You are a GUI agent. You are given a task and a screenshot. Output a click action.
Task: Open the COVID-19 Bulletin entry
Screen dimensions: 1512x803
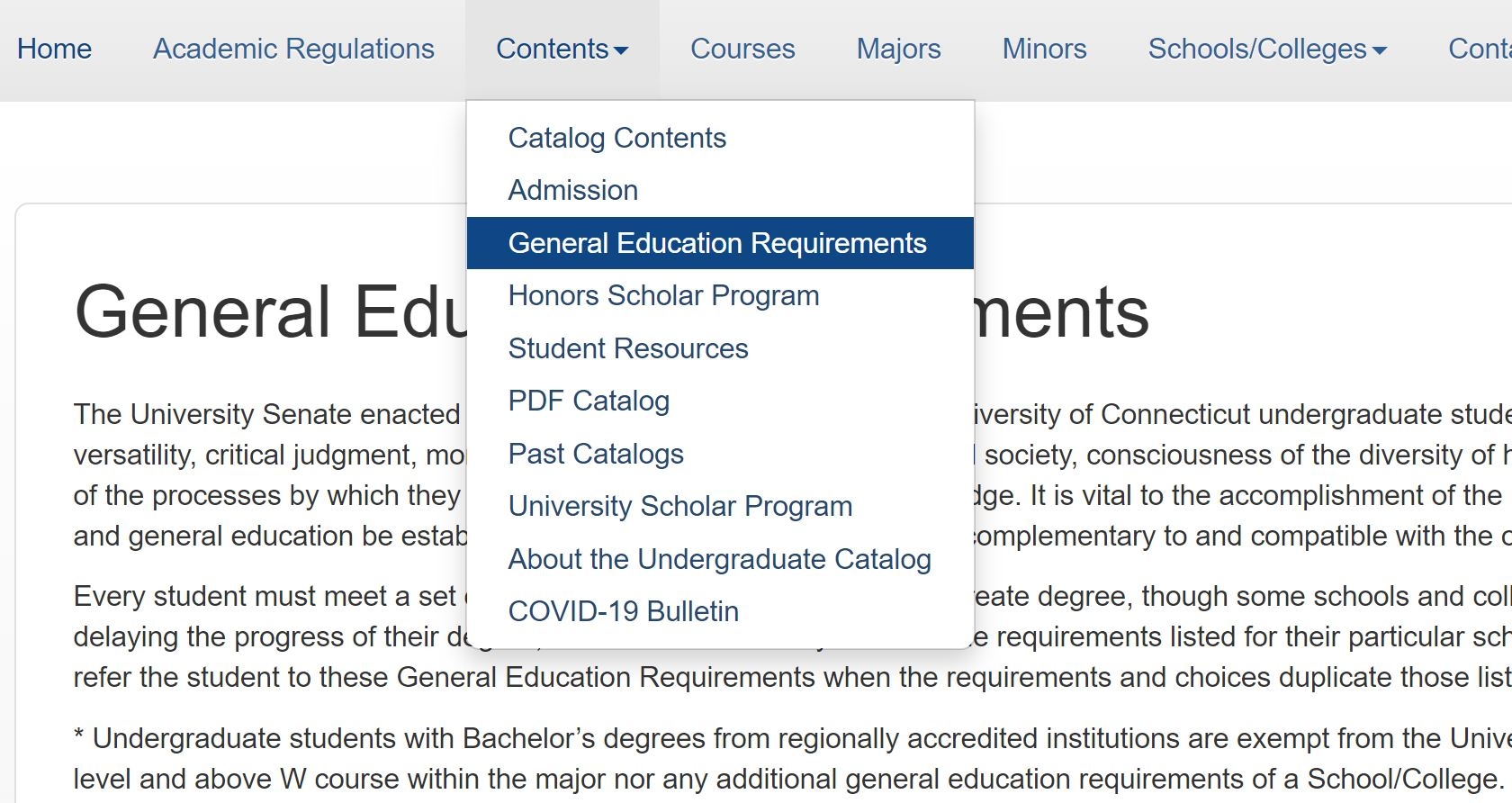point(623,611)
